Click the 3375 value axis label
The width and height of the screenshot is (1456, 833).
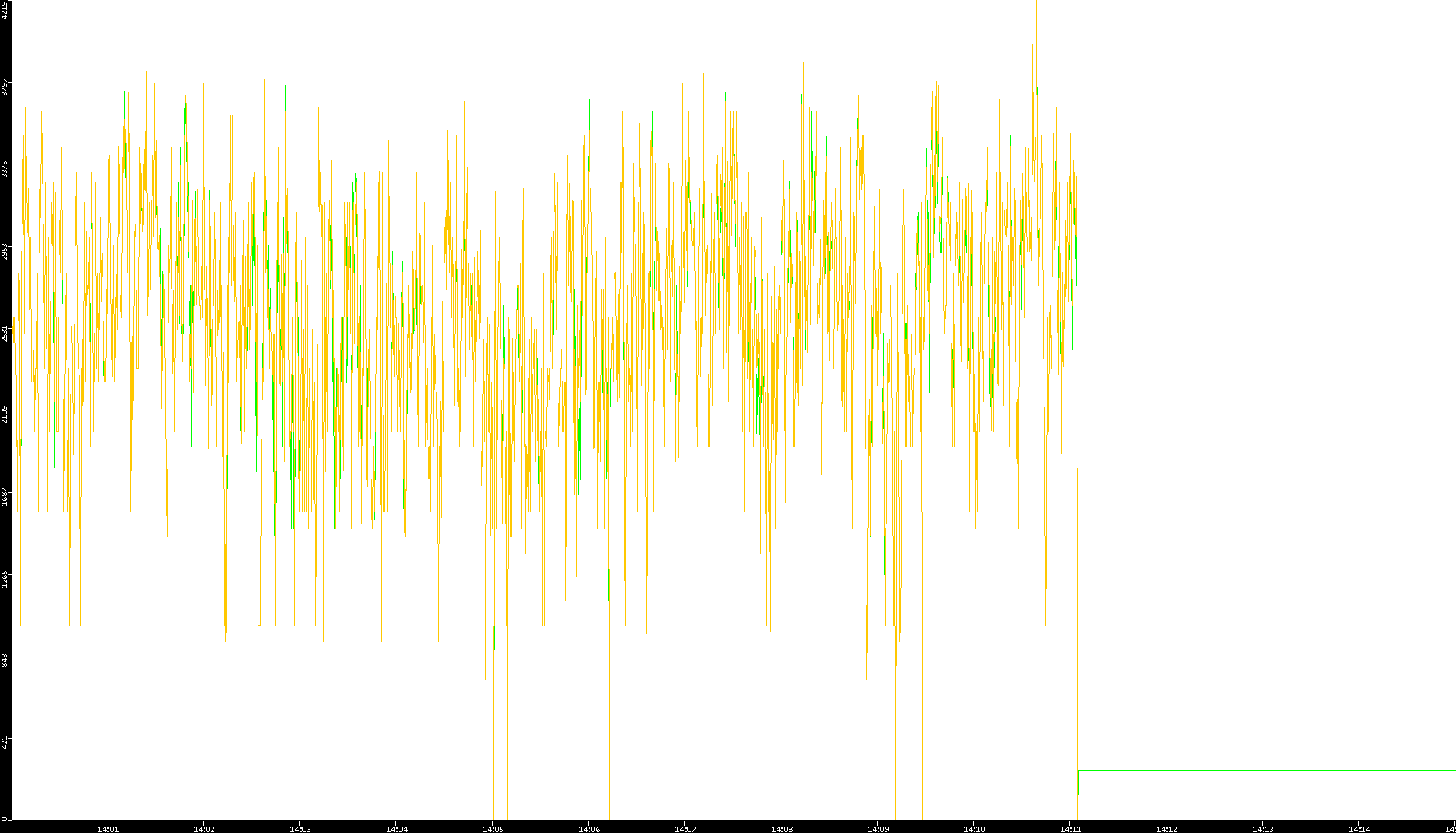click(5, 169)
